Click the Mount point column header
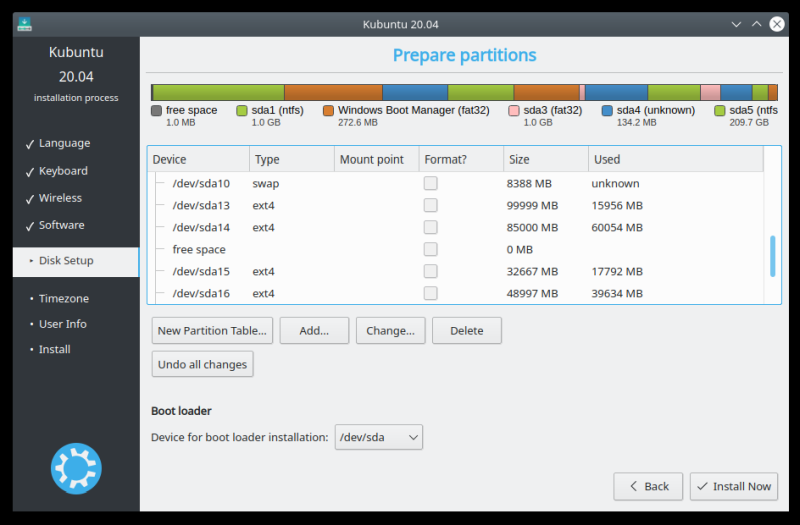This screenshot has width=800, height=525. (377, 159)
